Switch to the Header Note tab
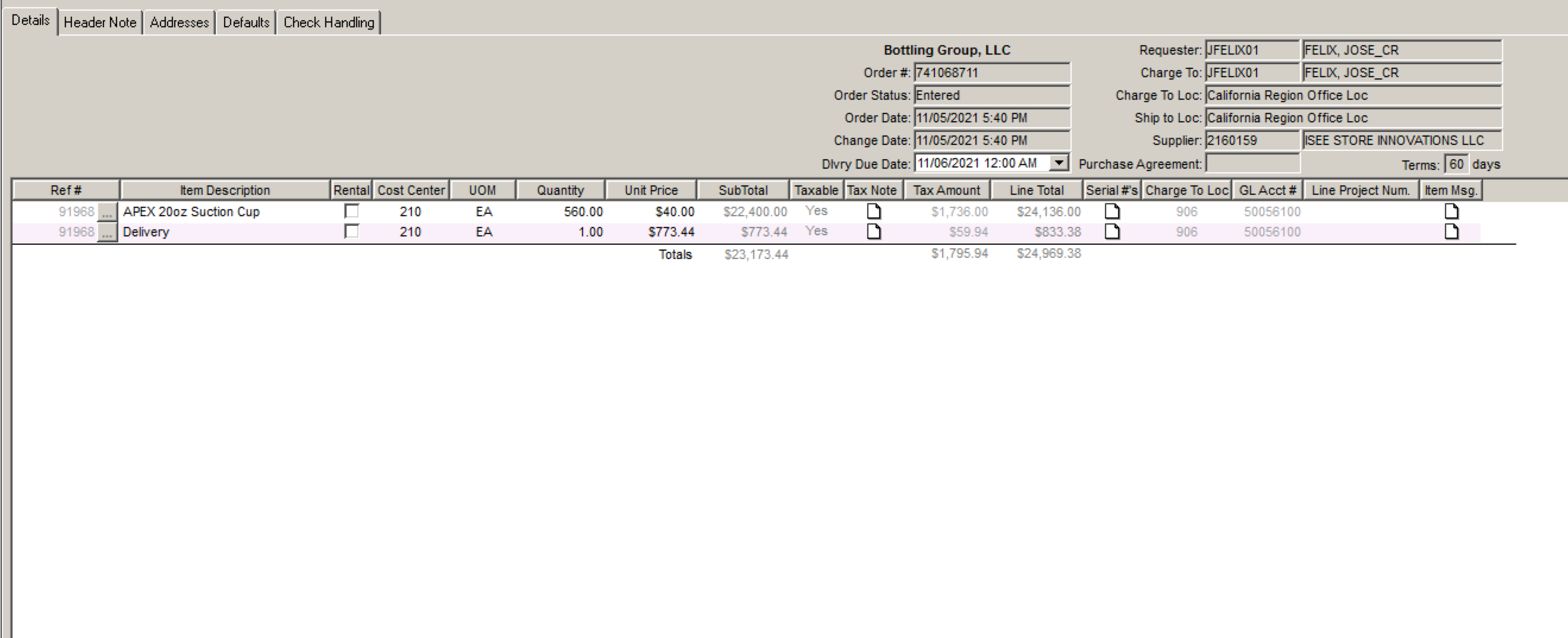 pyautogui.click(x=100, y=23)
